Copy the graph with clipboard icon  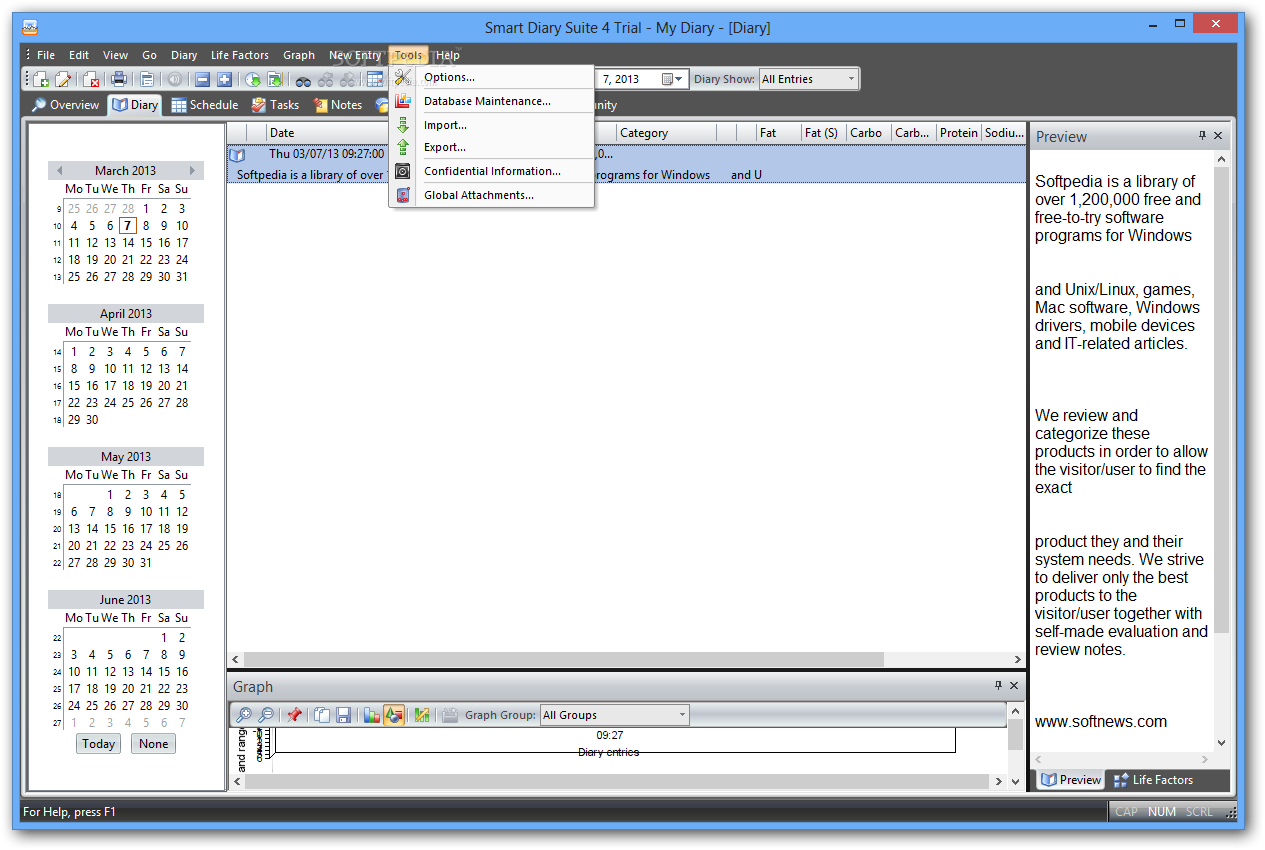pyautogui.click(x=321, y=715)
